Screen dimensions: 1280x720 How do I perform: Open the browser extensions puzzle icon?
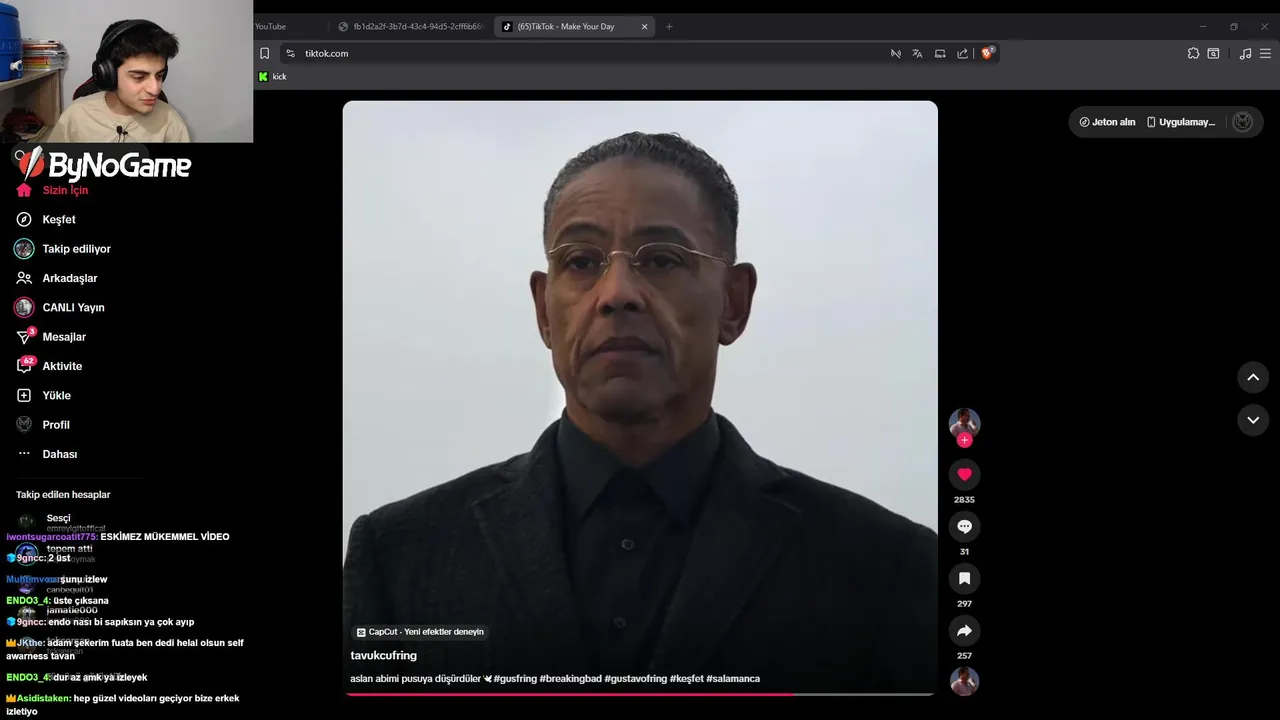click(x=1193, y=53)
